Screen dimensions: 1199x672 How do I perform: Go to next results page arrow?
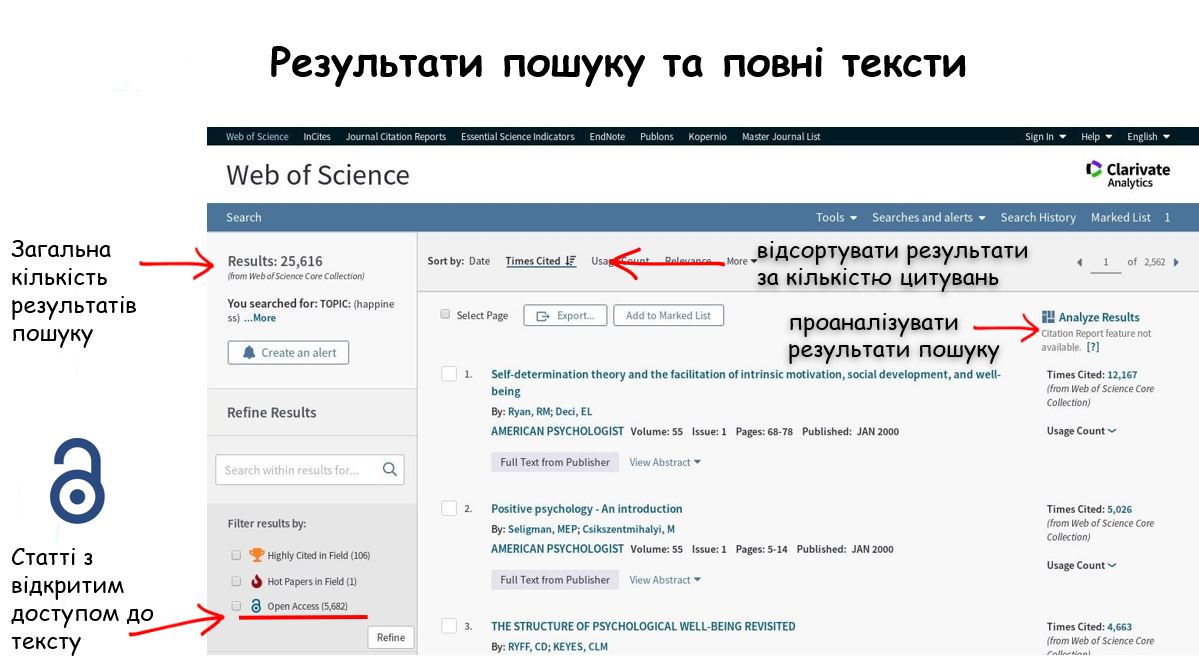[x=1176, y=262]
